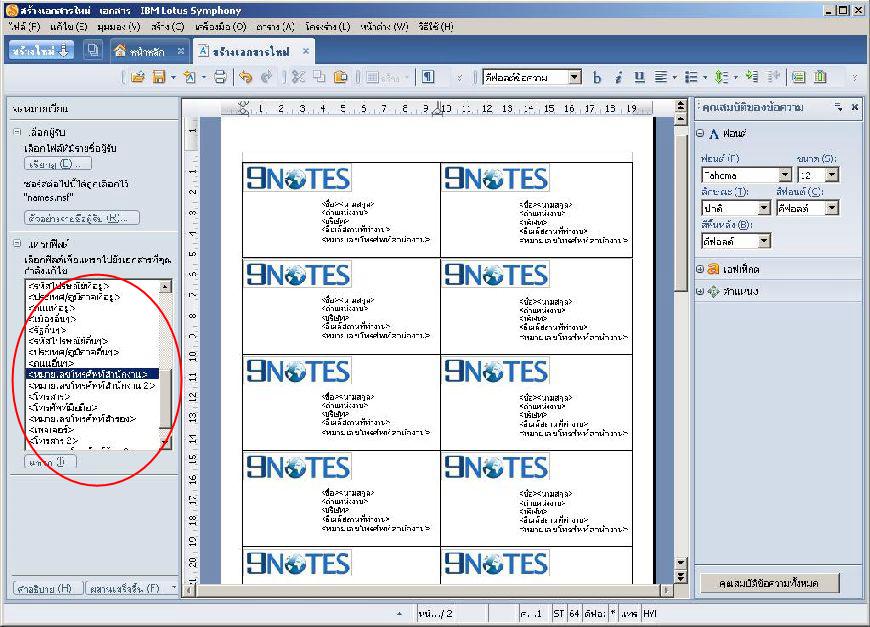Apply italic with the i icon
The image size is (870, 627).
pyautogui.click(x=618, y=77)
